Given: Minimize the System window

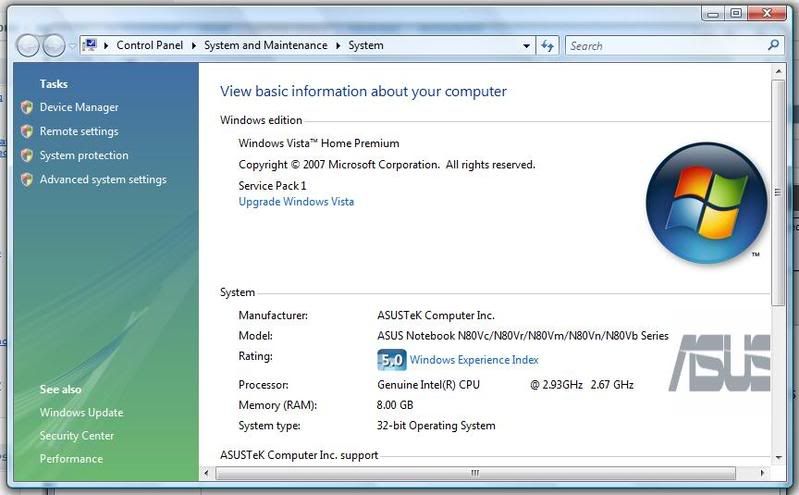Looking at the screenshot, I should [x=712, y=13].
